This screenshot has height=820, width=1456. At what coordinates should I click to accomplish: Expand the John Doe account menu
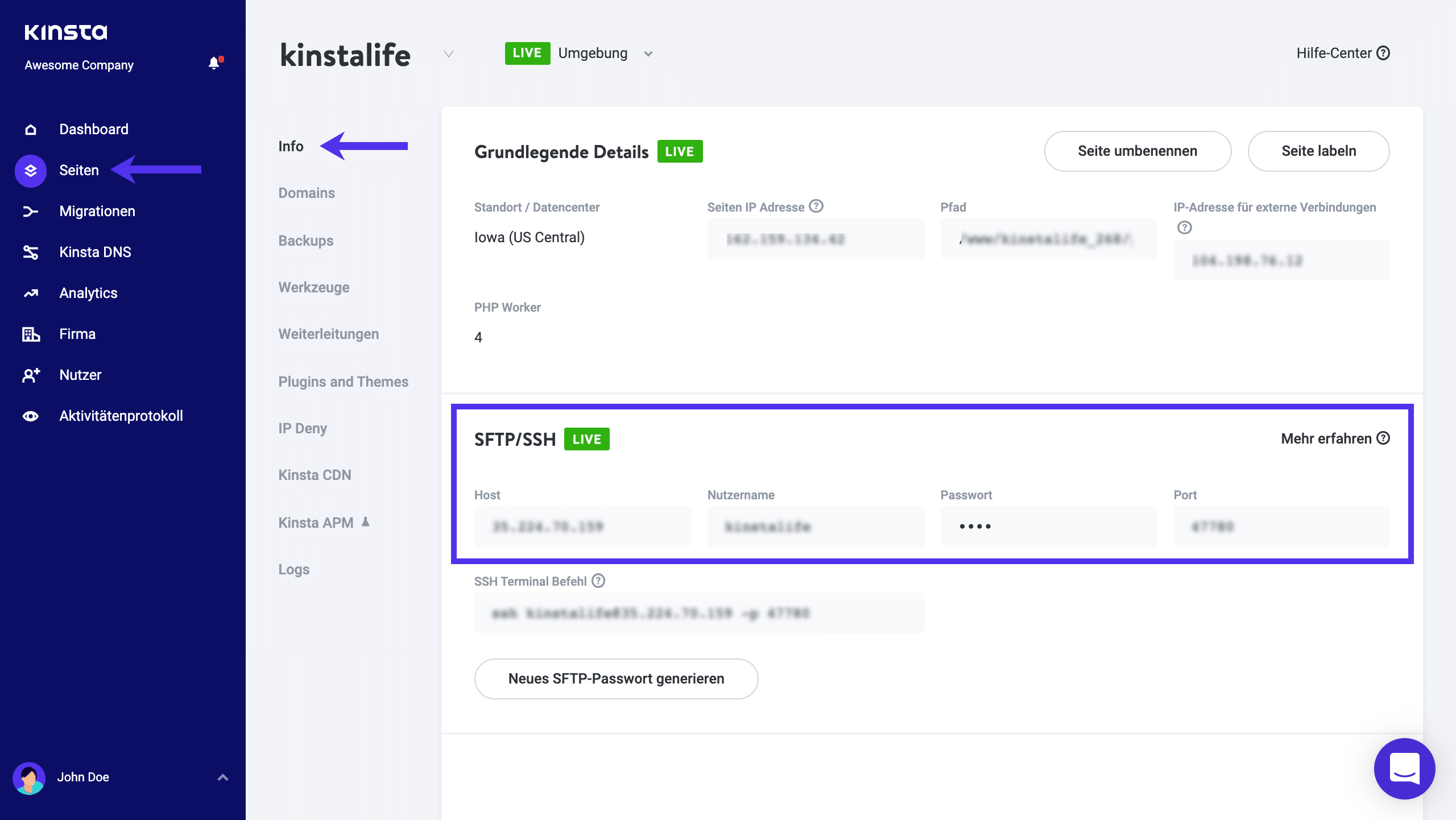point(222,777)
